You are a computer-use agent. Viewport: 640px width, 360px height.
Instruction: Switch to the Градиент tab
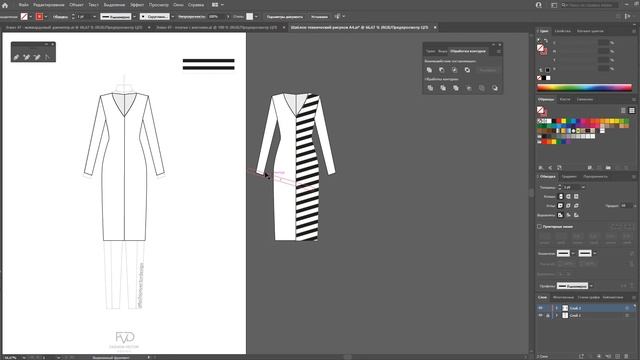569,177
